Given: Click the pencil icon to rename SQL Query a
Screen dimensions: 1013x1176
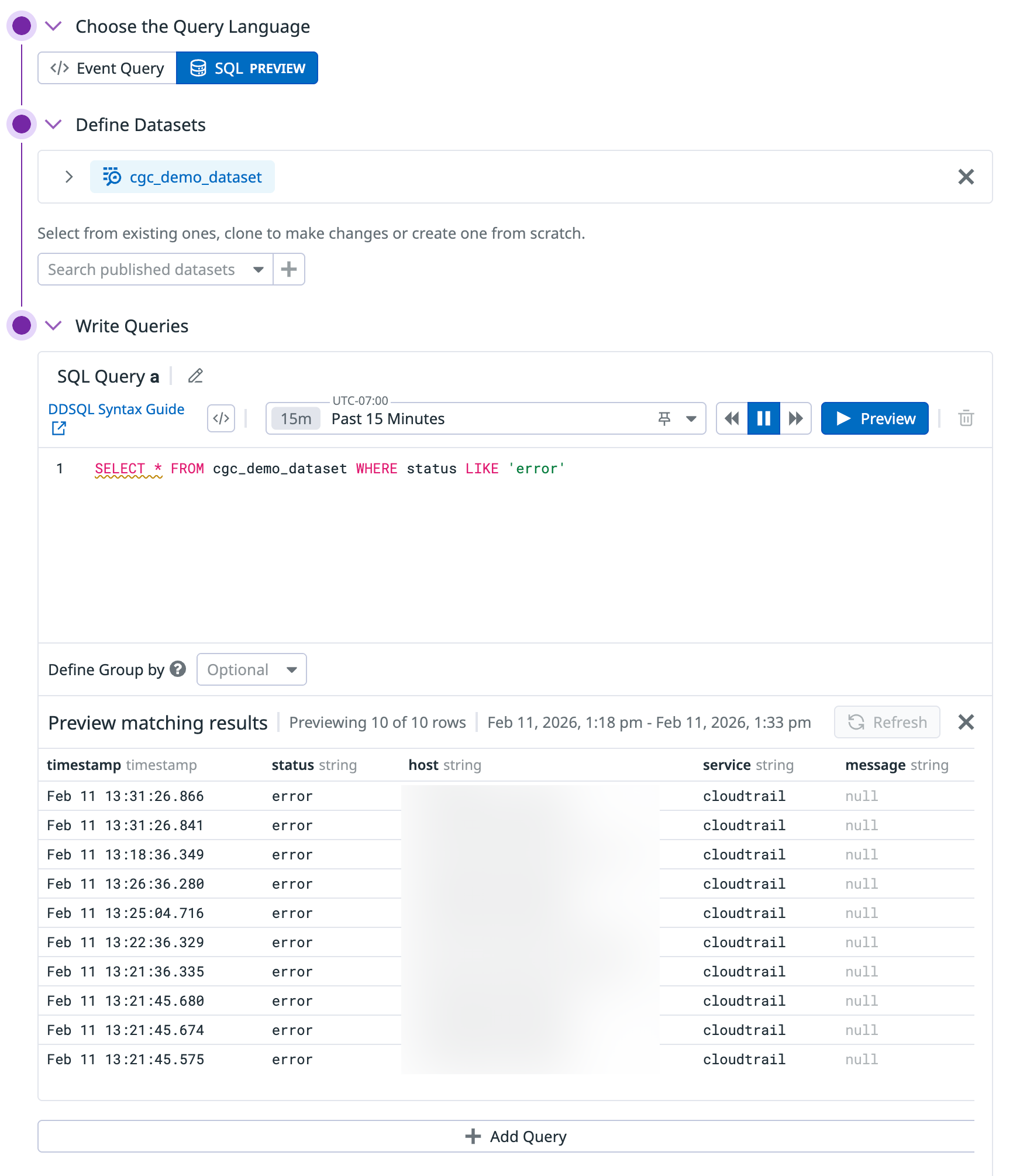Looking at the screenshot, I should click(195, 376).
